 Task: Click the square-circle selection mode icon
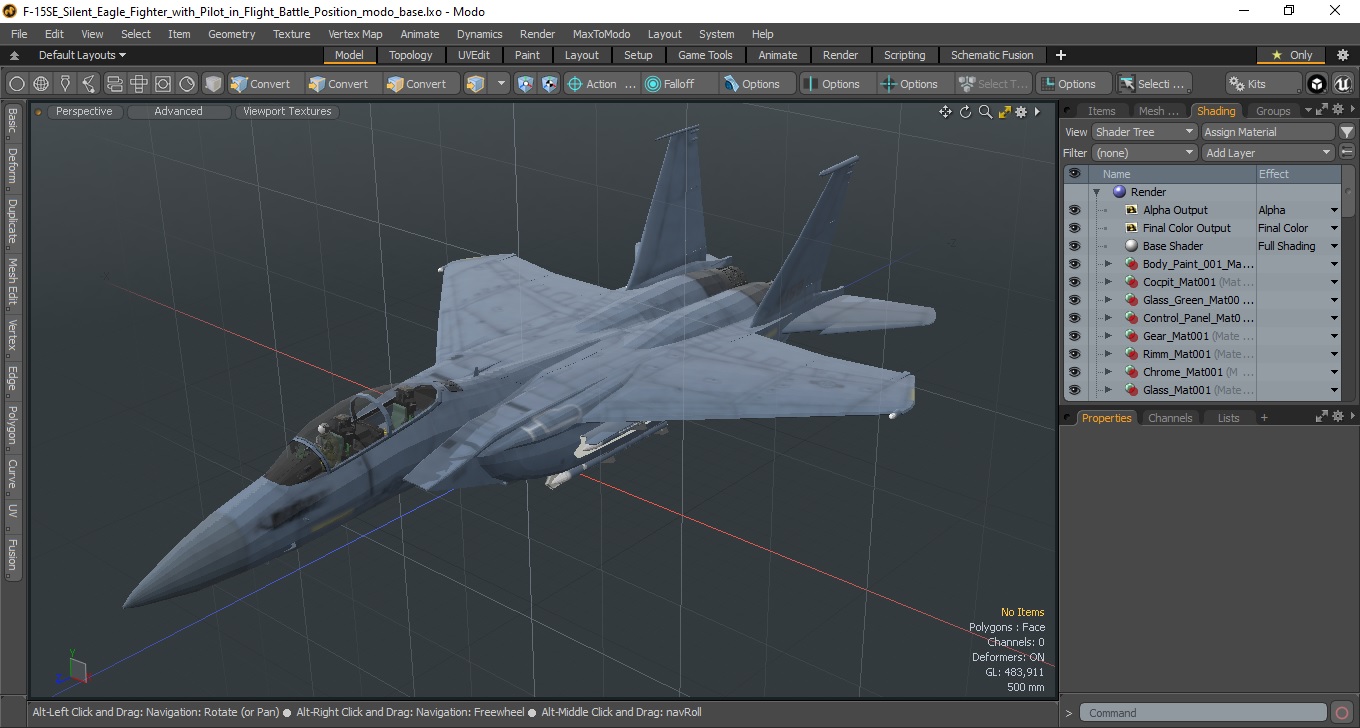point(162,84)
